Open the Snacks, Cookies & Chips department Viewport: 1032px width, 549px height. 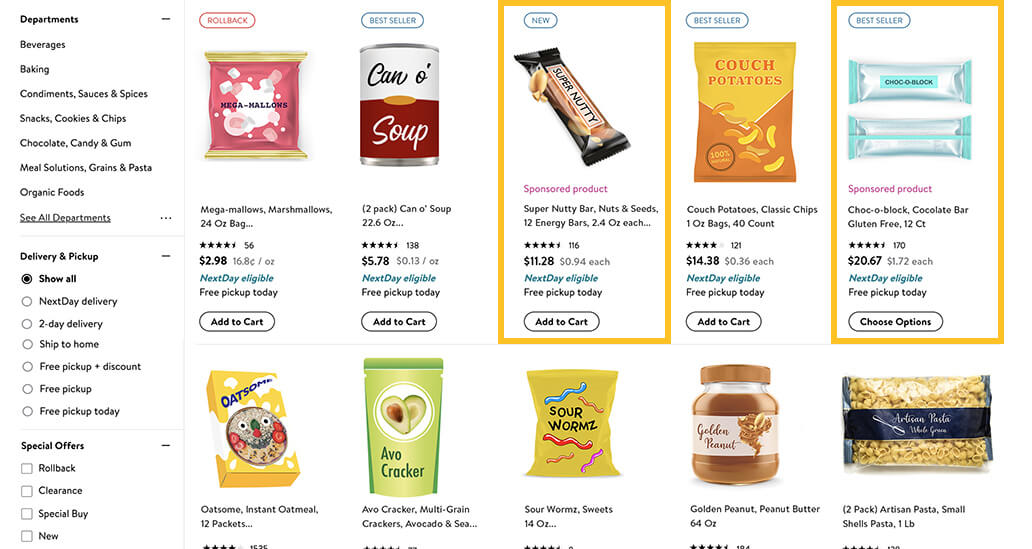pyautogui.click(x=73, y=118)
